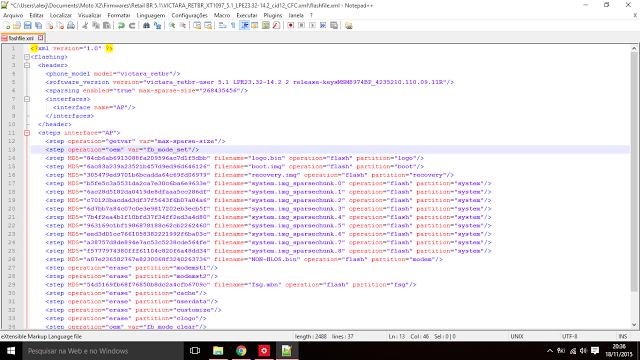Click the Close All toolbar icon
Screen dimensions: 640x360
tap(60, 26)
